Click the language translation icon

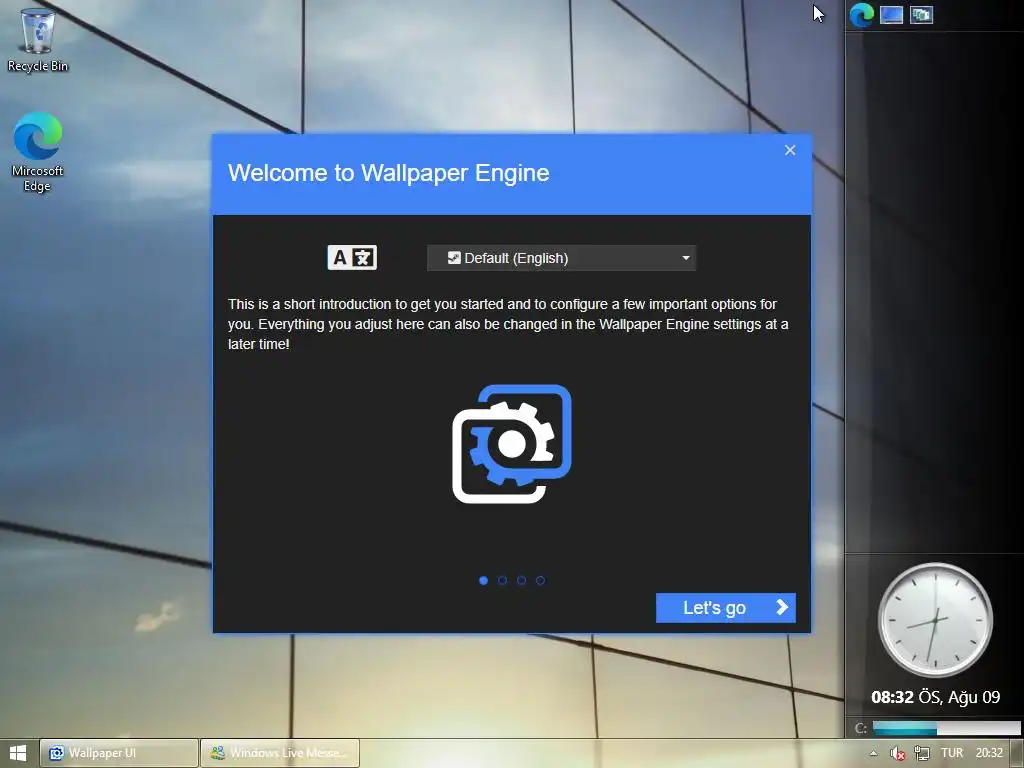pyautogui.click(x=352, y=258)
